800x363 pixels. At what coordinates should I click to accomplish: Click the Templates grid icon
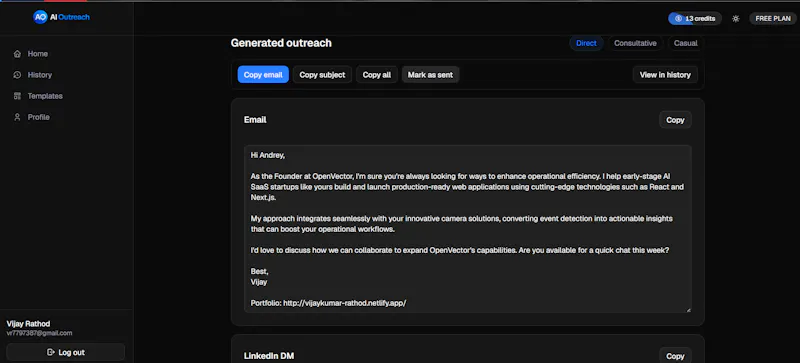click(17, 96)
